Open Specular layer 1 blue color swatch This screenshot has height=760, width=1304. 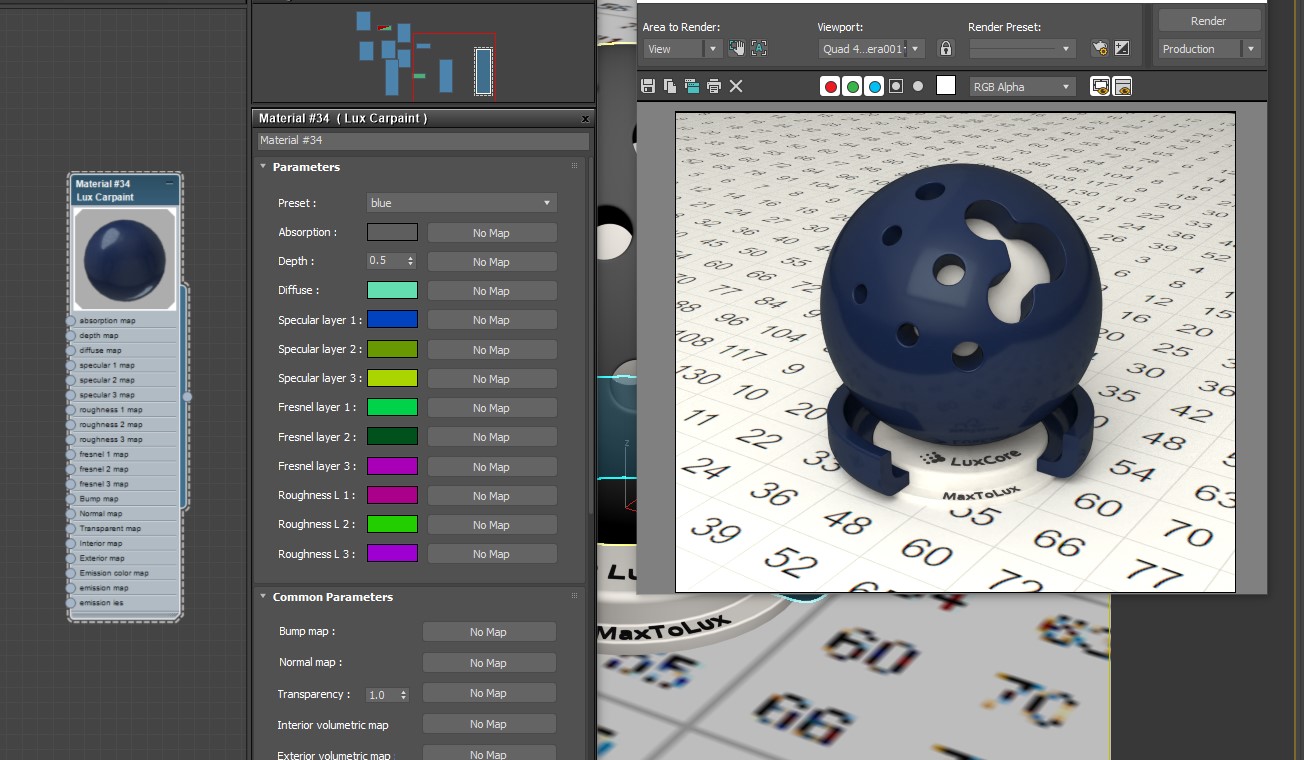click(x=392, y=320)
